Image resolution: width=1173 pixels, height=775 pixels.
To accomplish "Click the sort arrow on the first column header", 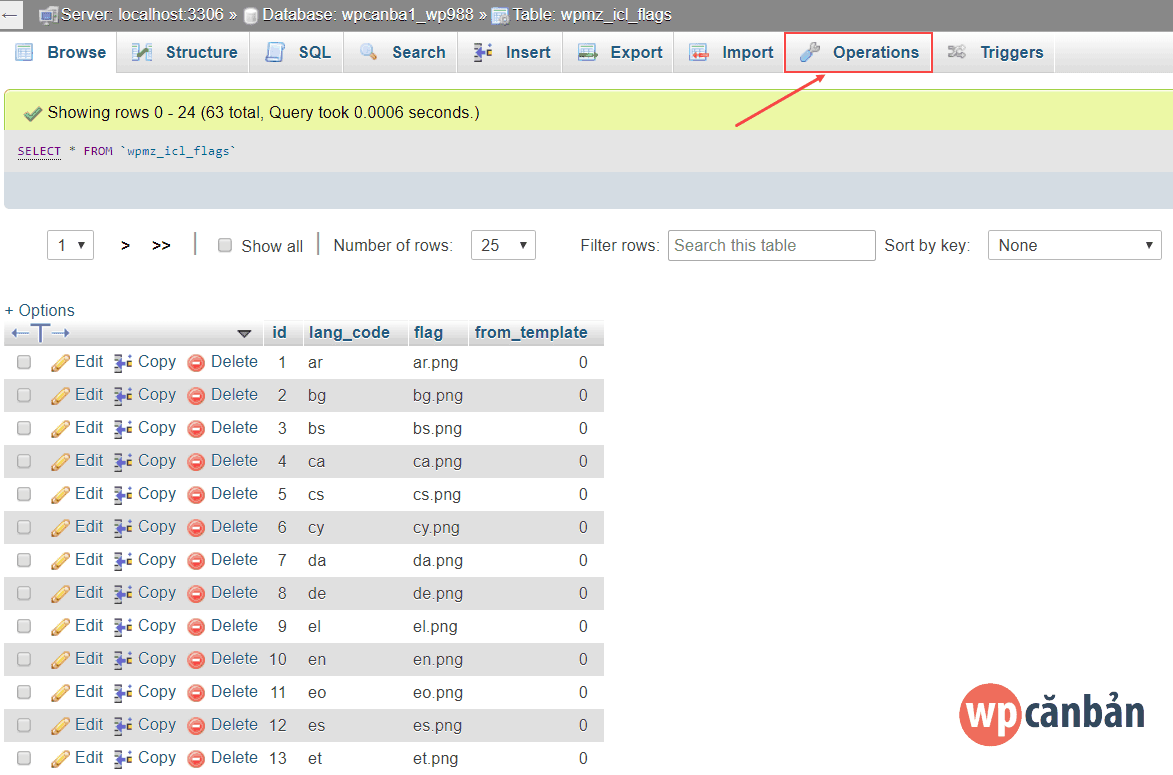I will pos(245,333).
